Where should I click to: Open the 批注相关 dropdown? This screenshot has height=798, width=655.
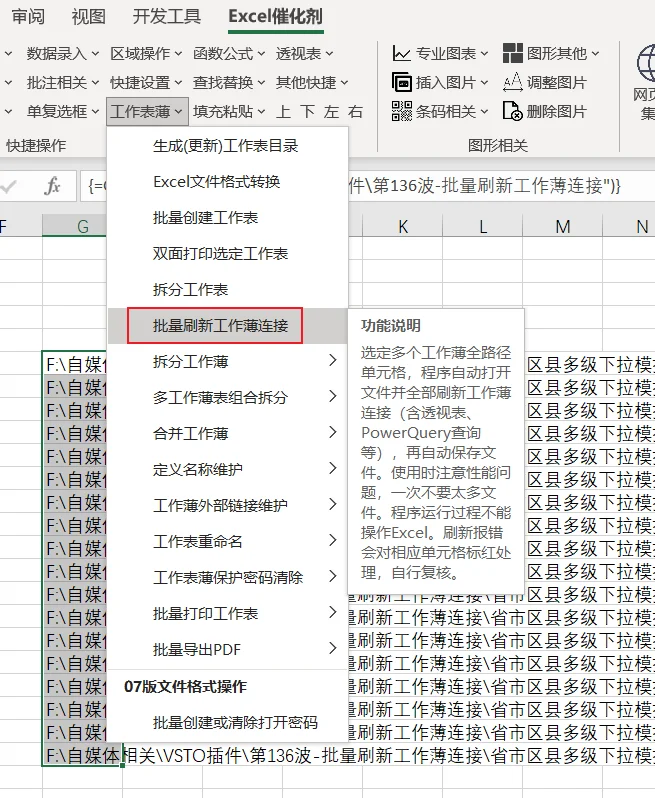[x=63, y=82]
